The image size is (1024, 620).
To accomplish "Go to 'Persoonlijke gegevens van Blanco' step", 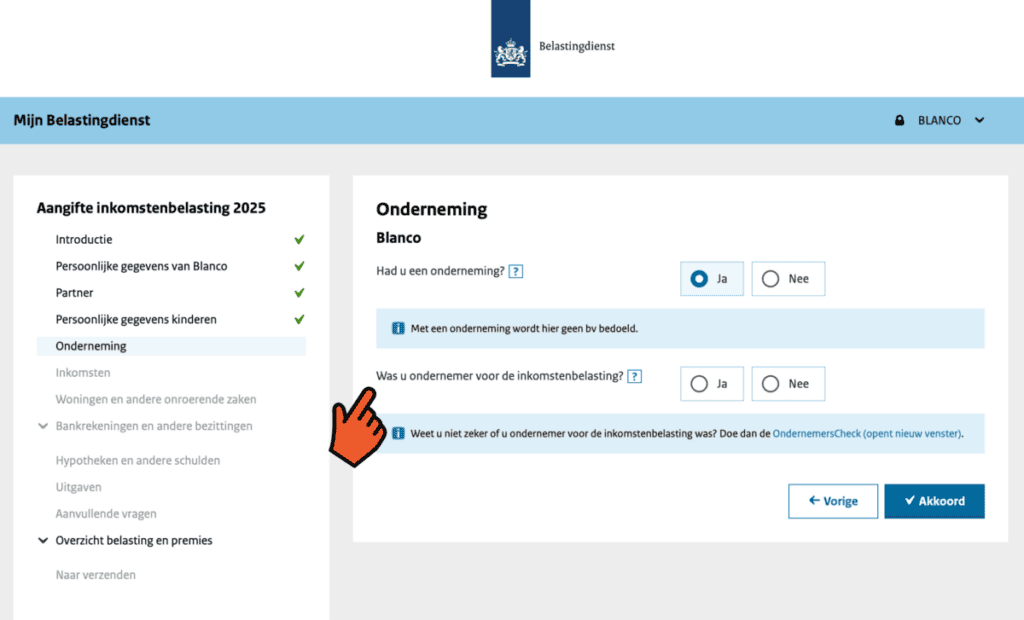I will click(141, 267).
